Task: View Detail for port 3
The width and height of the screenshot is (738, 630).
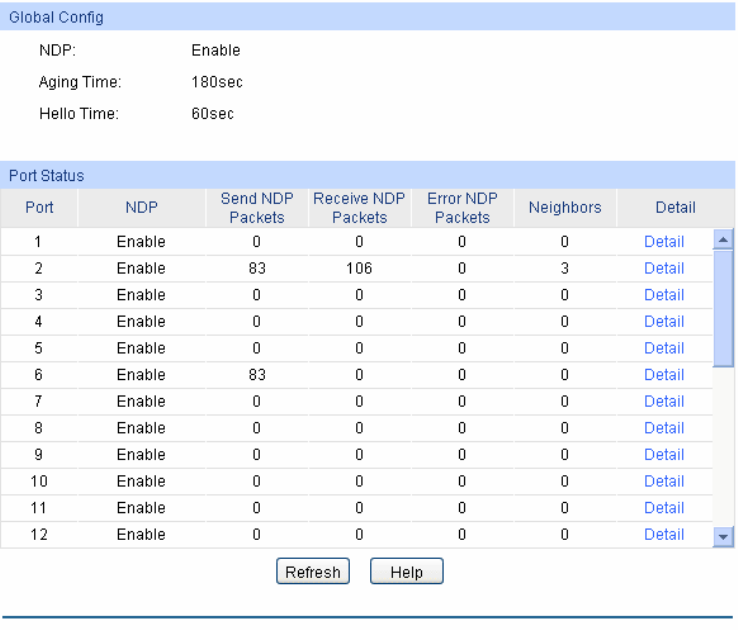Action: (664, 295)
